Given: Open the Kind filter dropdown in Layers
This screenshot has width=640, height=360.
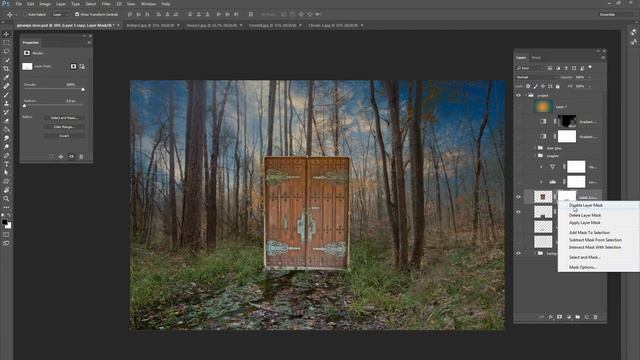Looking at the screenshot, I should (x=530, y=68).
